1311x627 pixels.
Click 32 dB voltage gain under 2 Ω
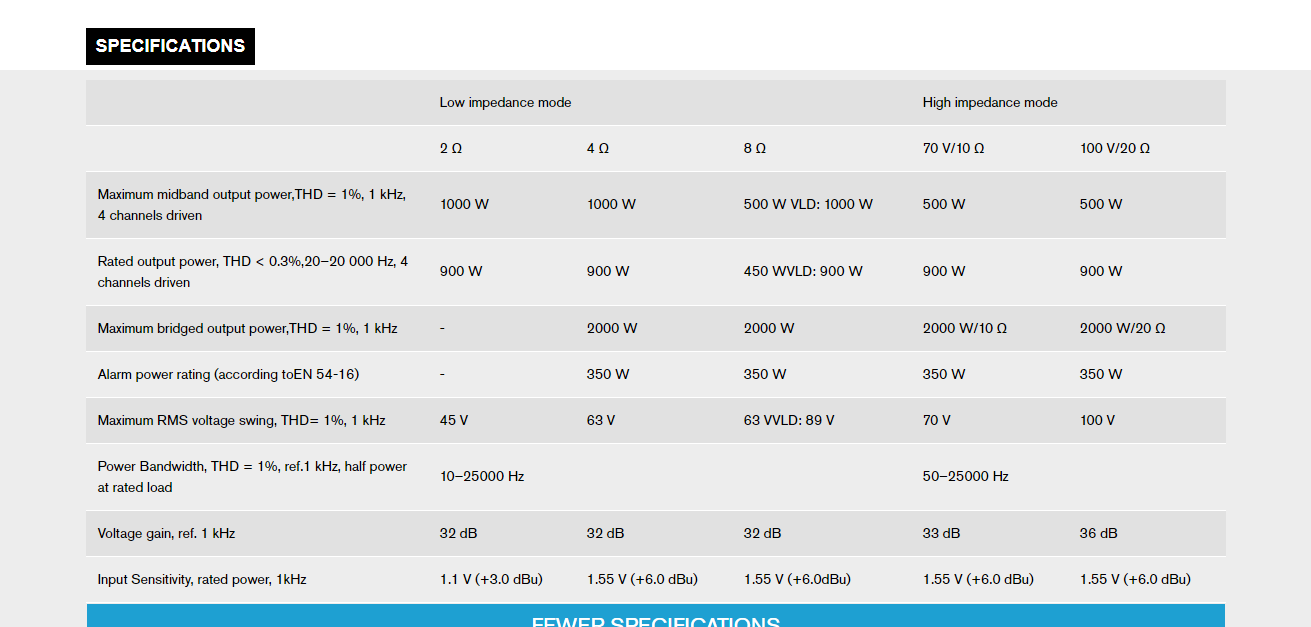[x=459, y=534]
